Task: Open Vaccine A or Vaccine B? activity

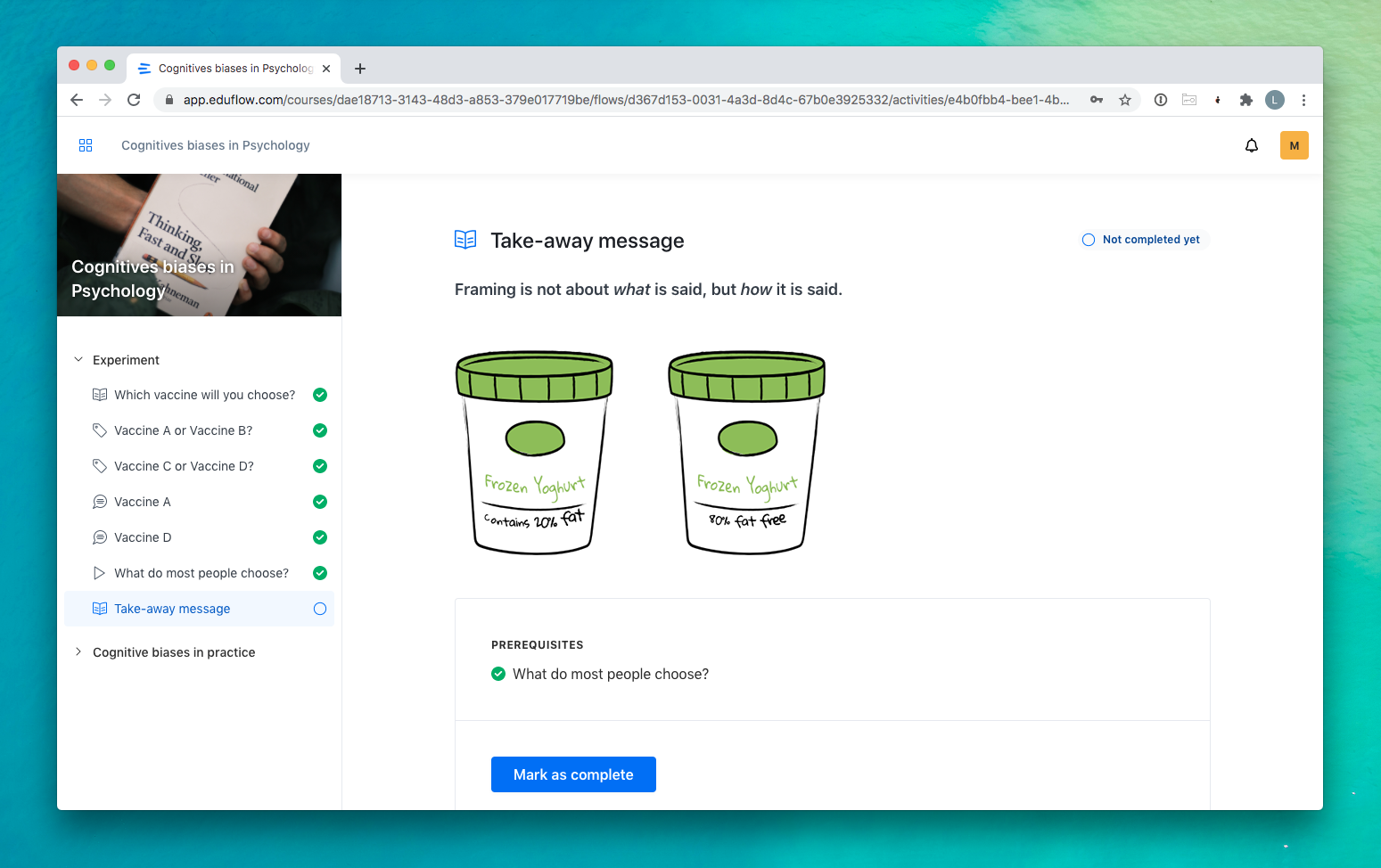Action: pos(183,430)
